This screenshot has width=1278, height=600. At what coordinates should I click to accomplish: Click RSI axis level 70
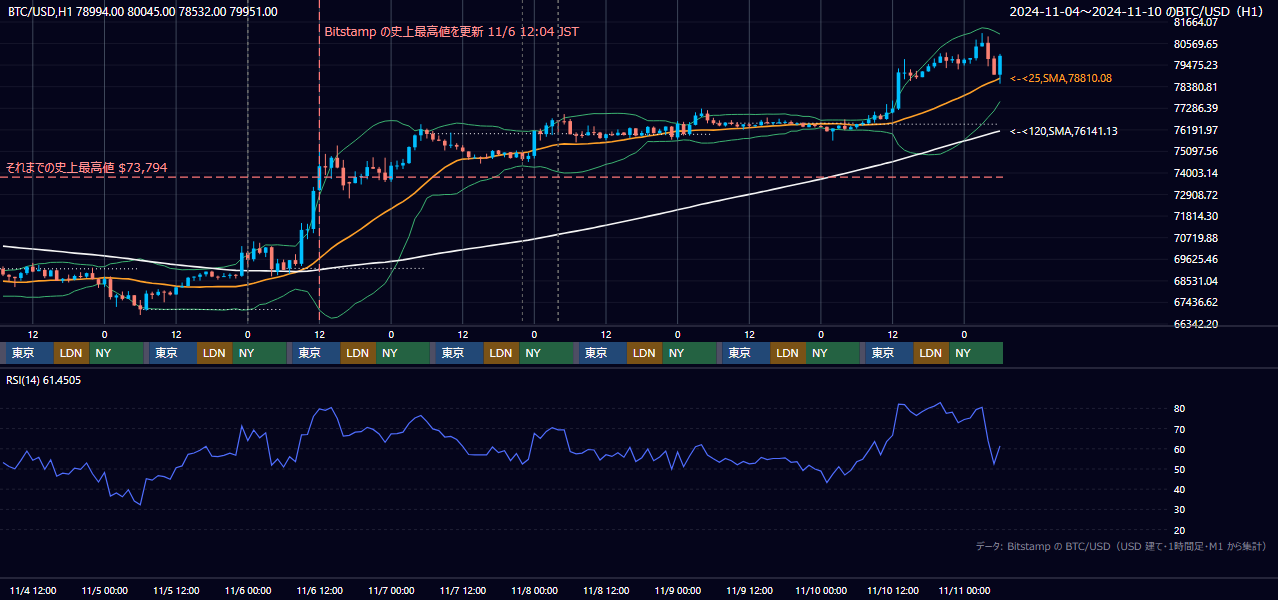pyautogui.click(x=1179, y=429)
